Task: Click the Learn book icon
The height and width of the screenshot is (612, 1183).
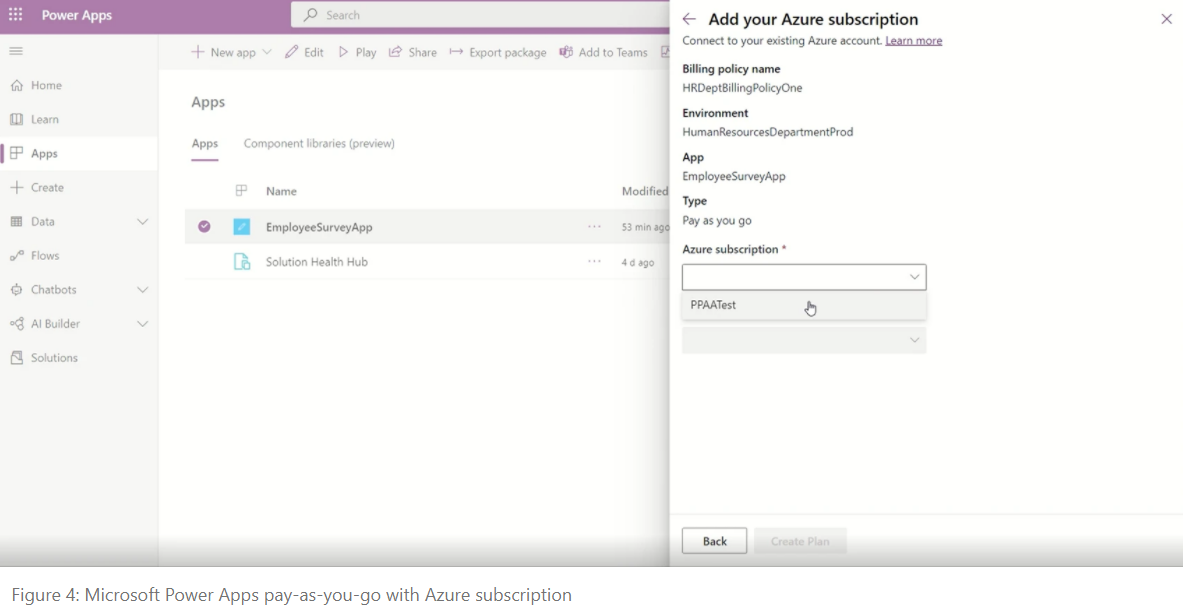Action: (17, 119)
